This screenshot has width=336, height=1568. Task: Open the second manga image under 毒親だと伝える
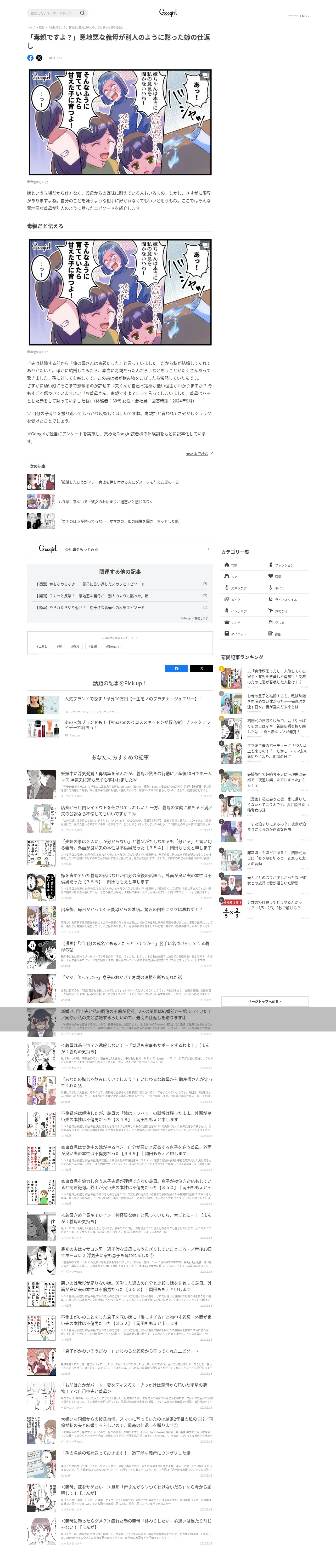(x=120, y=292)
